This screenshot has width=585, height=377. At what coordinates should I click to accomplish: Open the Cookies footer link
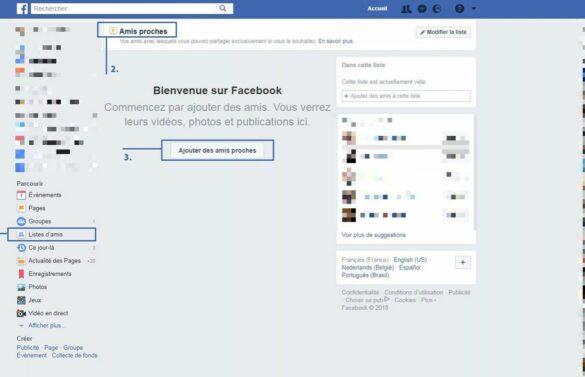click(x=405, y=300)
